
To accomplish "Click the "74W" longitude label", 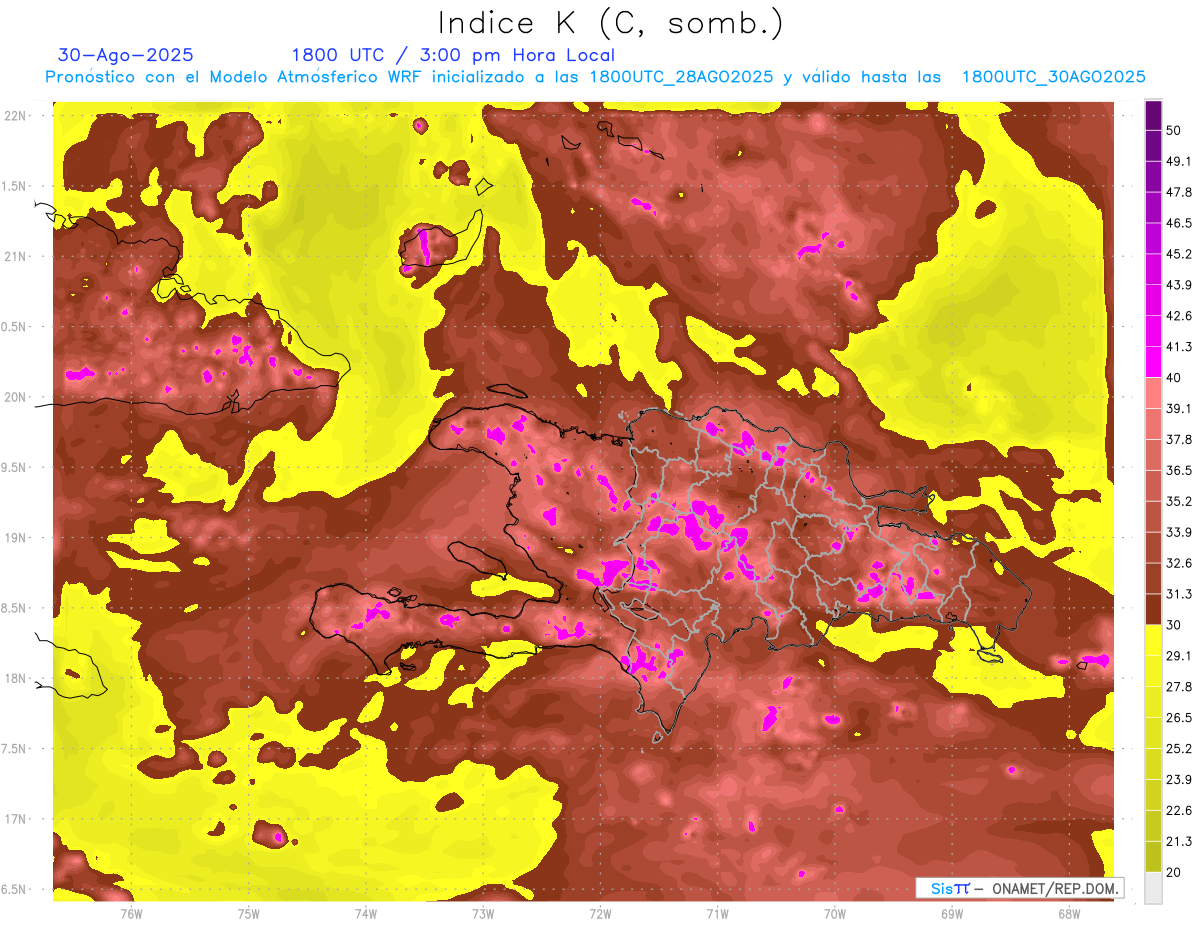I will click(366, 913).
